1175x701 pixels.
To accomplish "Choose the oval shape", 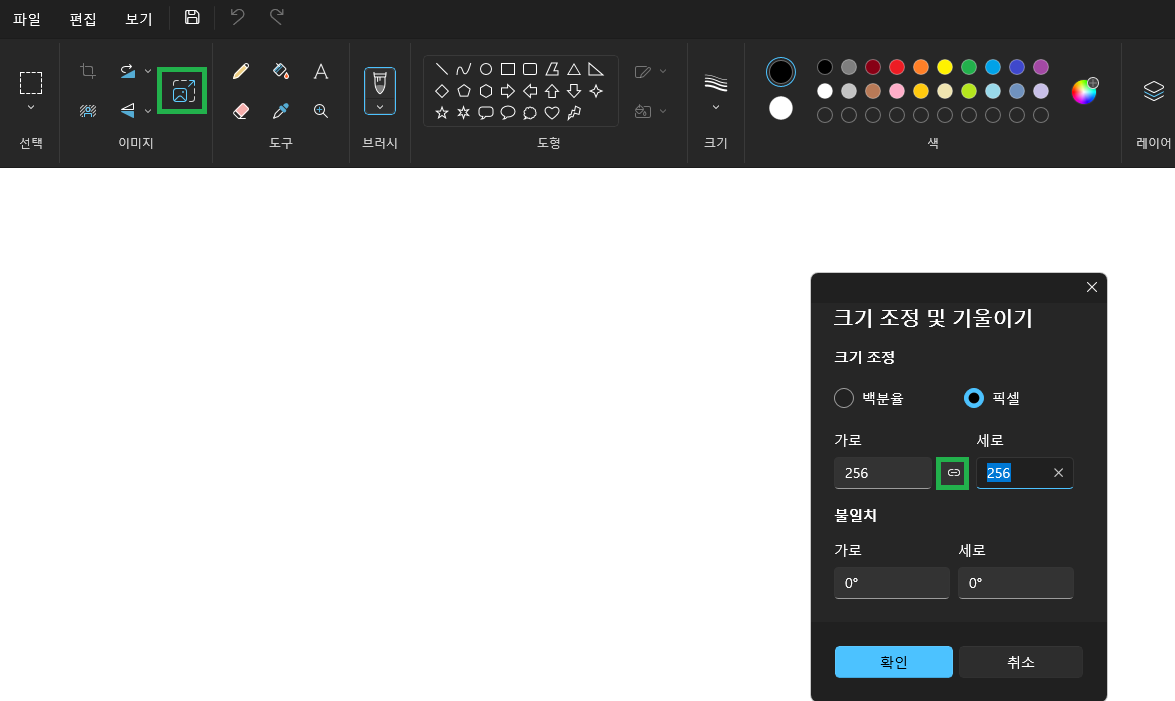I will point(486,69).
